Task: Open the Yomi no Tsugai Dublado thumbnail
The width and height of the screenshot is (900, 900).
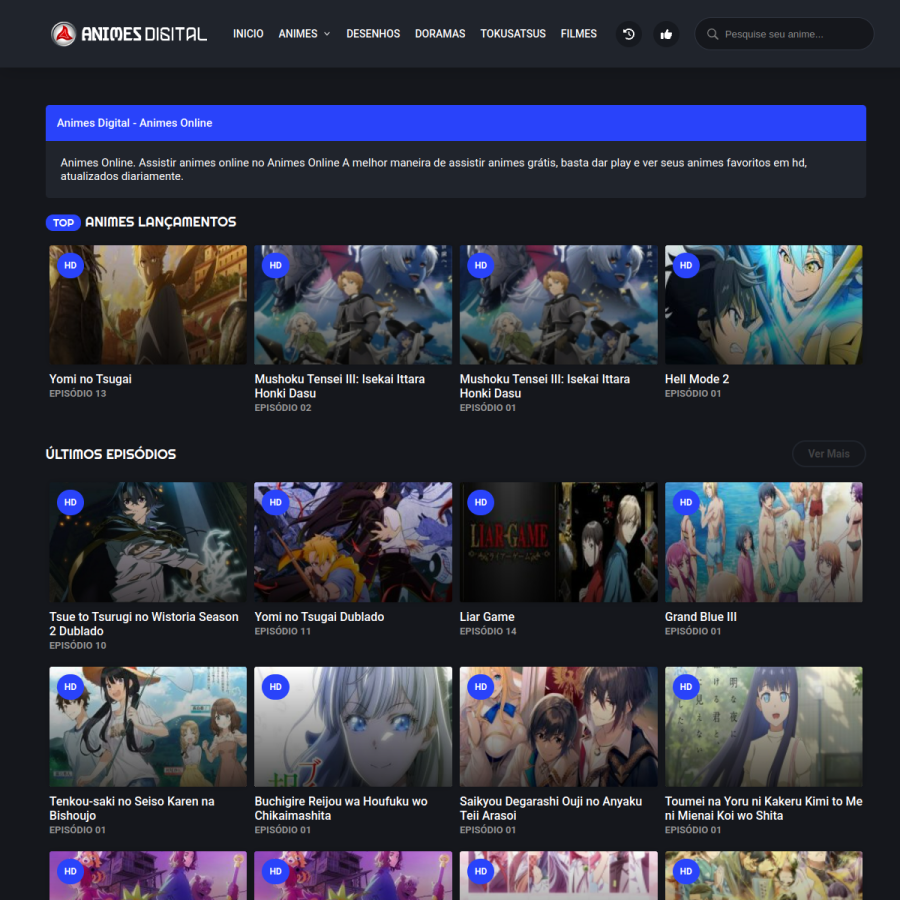Action: tap(353, 542)
